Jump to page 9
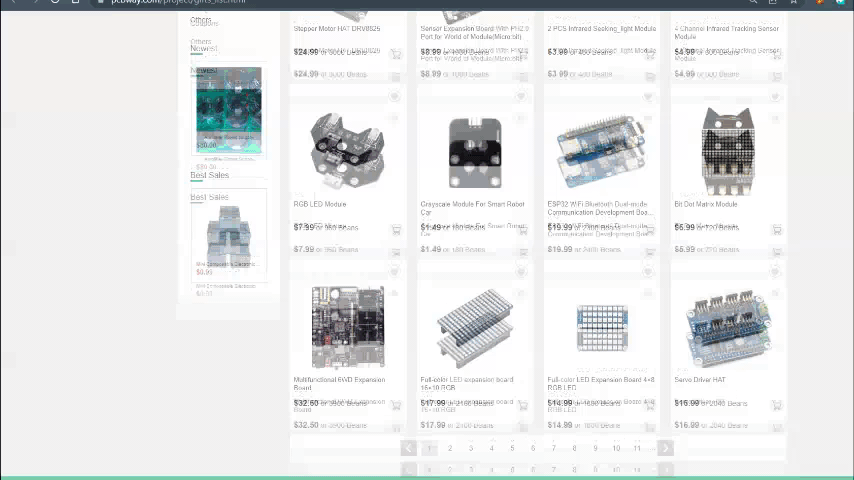The height and width of the screenshot is (480, 854). coord(595,448)
